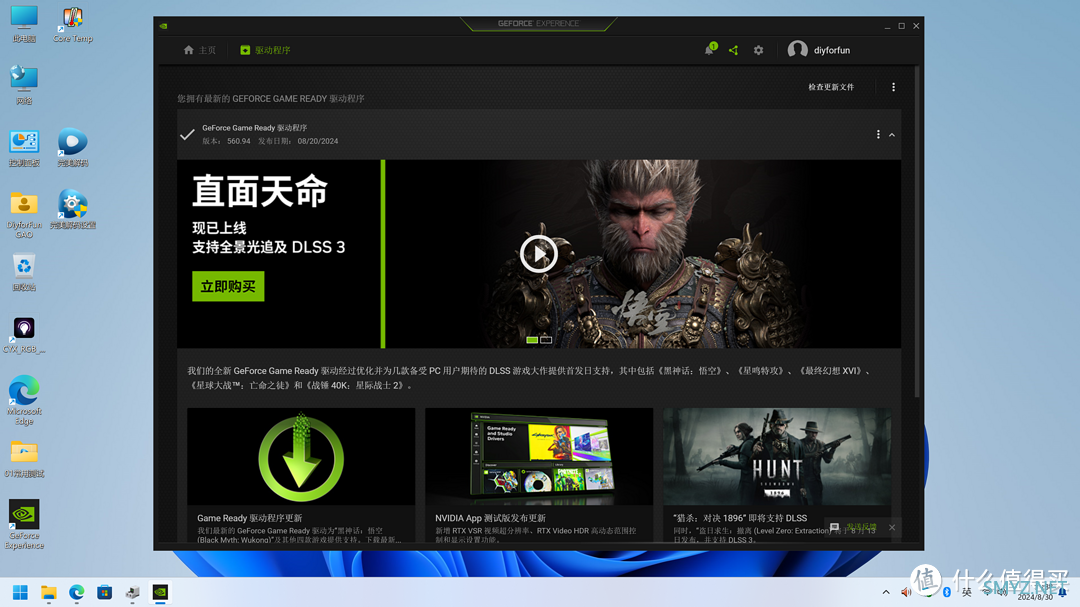Open the 2024/8/30 clock in the tray

click(1035, 593)
